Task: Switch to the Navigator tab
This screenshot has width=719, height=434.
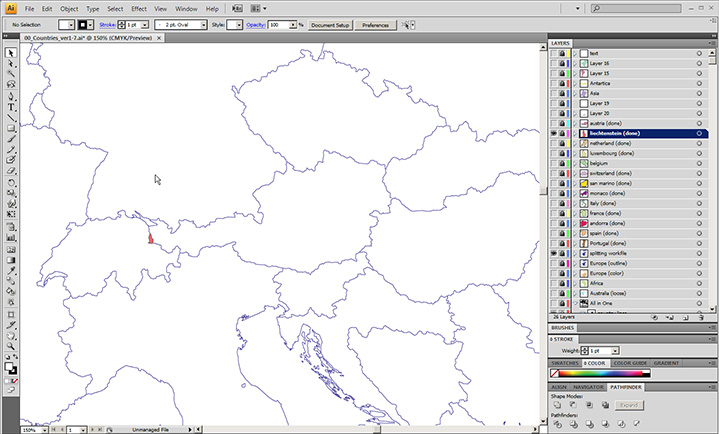Action: coord(588,387)
